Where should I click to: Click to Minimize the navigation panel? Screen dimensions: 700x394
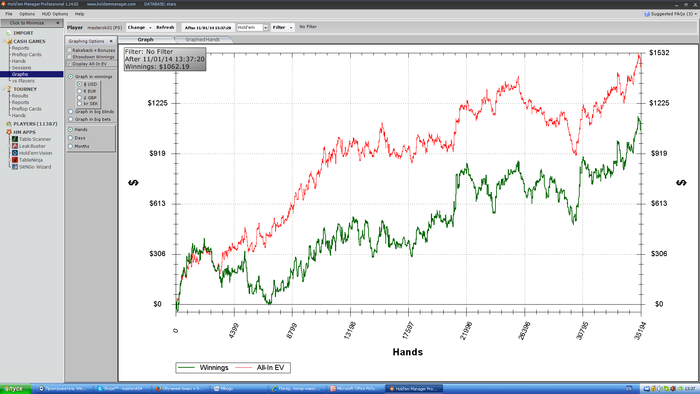pyautogui.click(x=31, y=23)
